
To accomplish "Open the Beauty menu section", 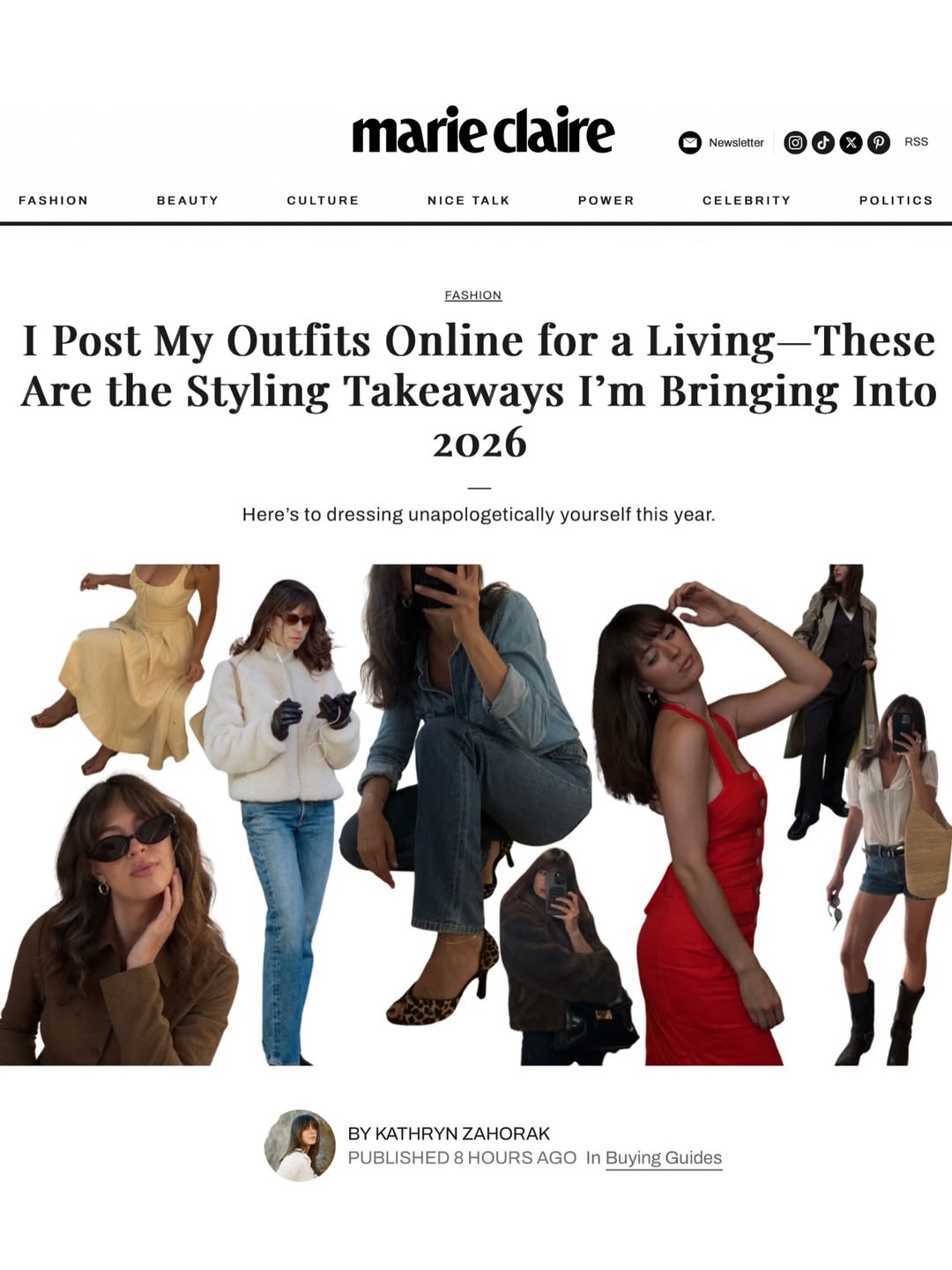I will coord(188,200).
